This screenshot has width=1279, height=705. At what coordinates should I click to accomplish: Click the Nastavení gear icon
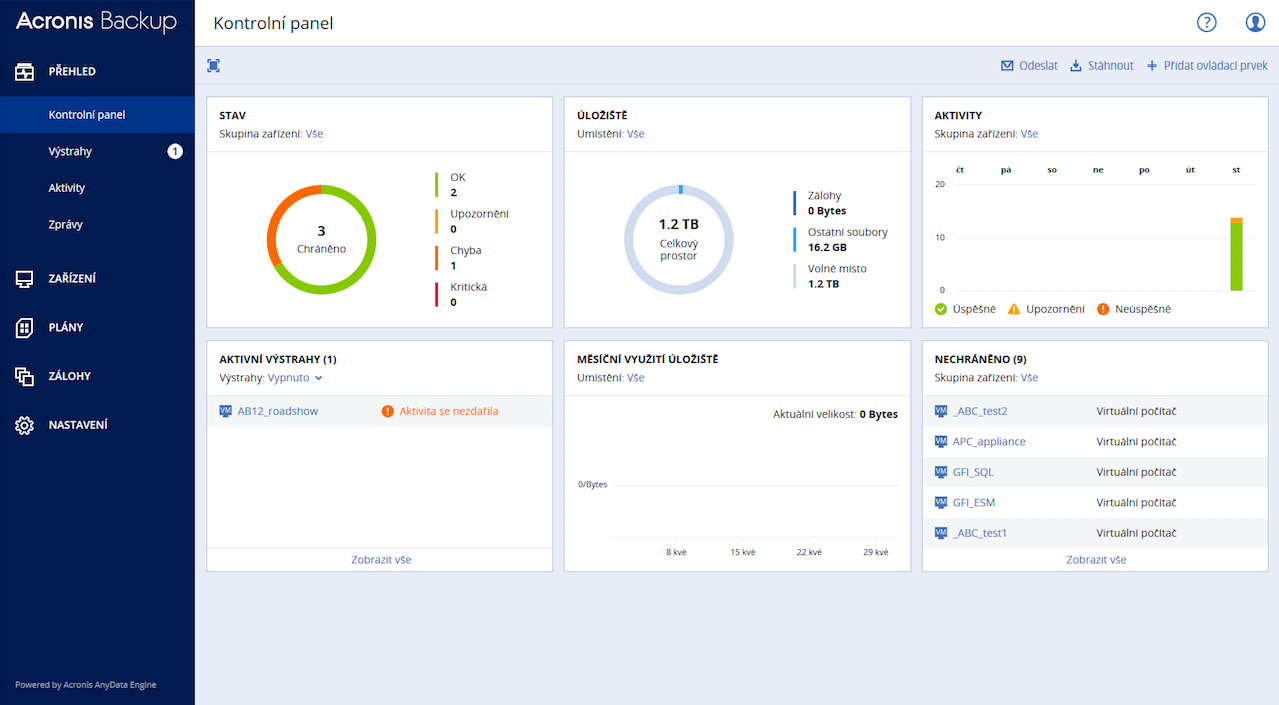tap(25, 425)
